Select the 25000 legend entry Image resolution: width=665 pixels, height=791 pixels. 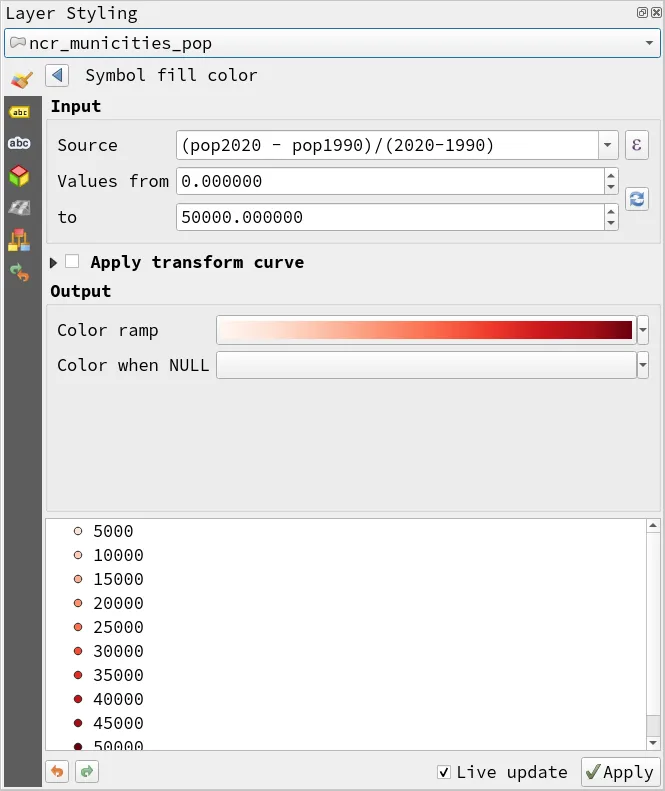[118, 627]
